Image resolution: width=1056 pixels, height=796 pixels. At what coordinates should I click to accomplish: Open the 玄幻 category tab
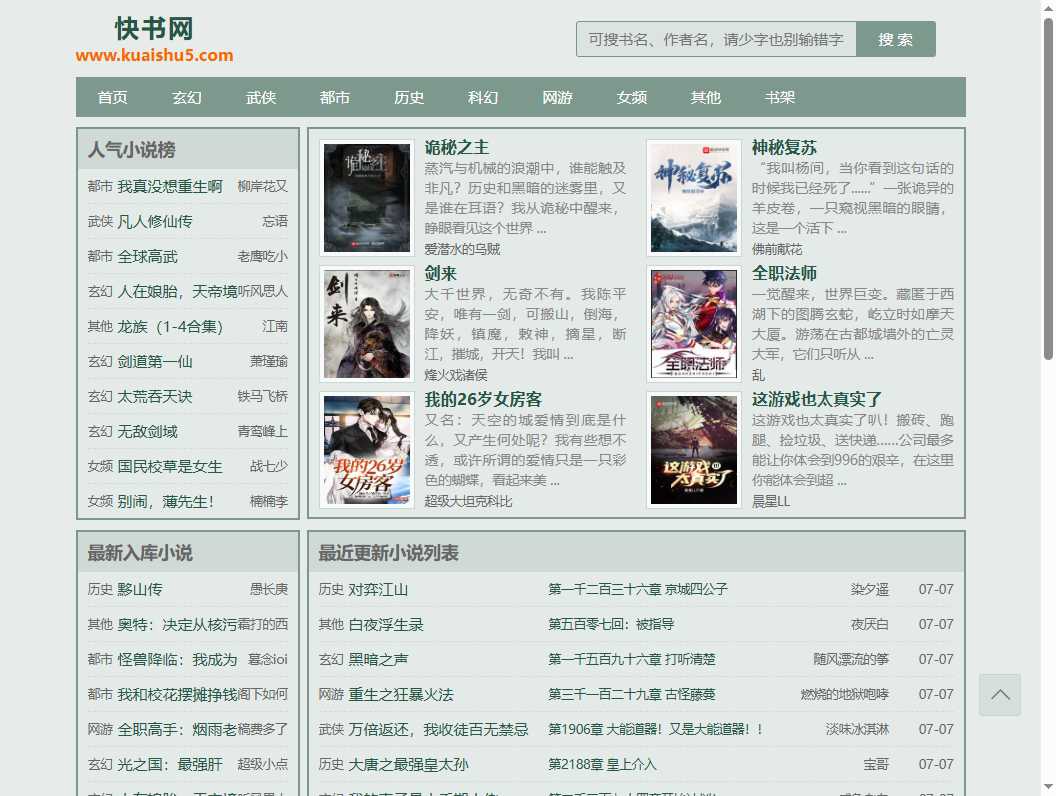pyautogui.click(x=186, y=97)
